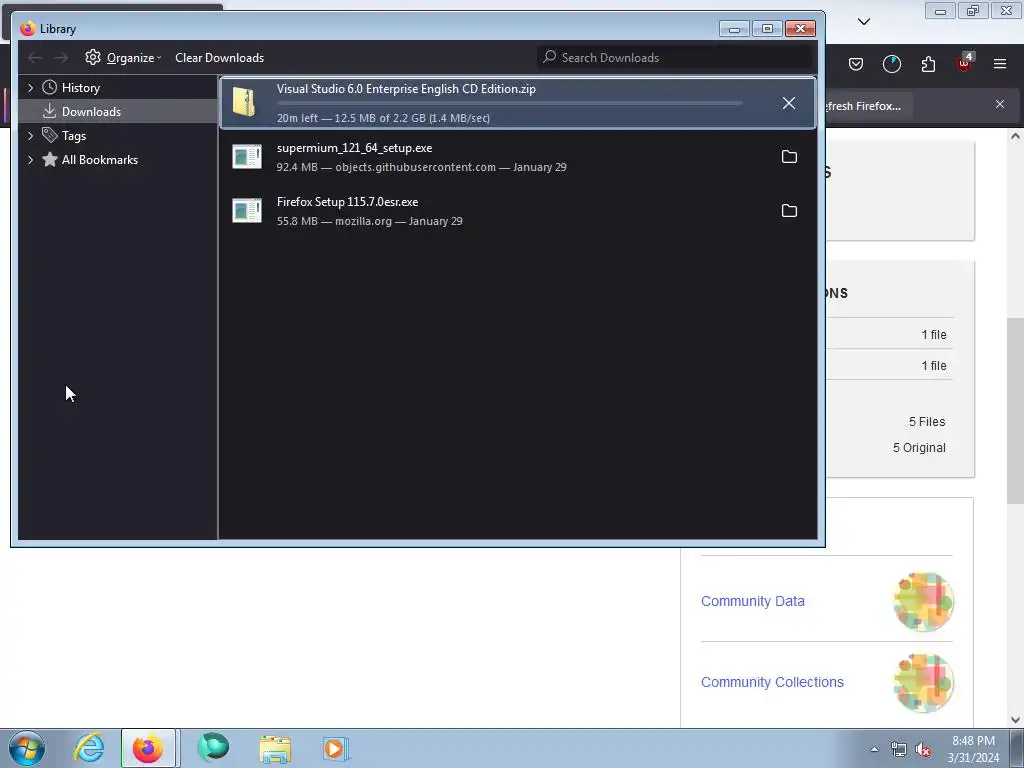Open the taskbar clock and date
This screenshot has height=768, width=1024.
(x=973, y=749)
